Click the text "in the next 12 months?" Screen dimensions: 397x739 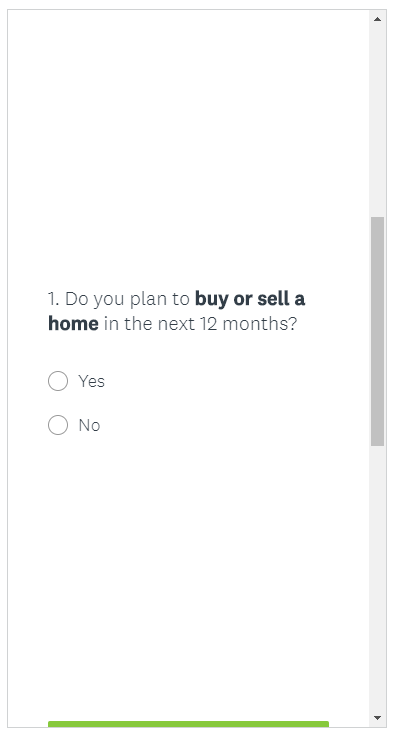200,324
